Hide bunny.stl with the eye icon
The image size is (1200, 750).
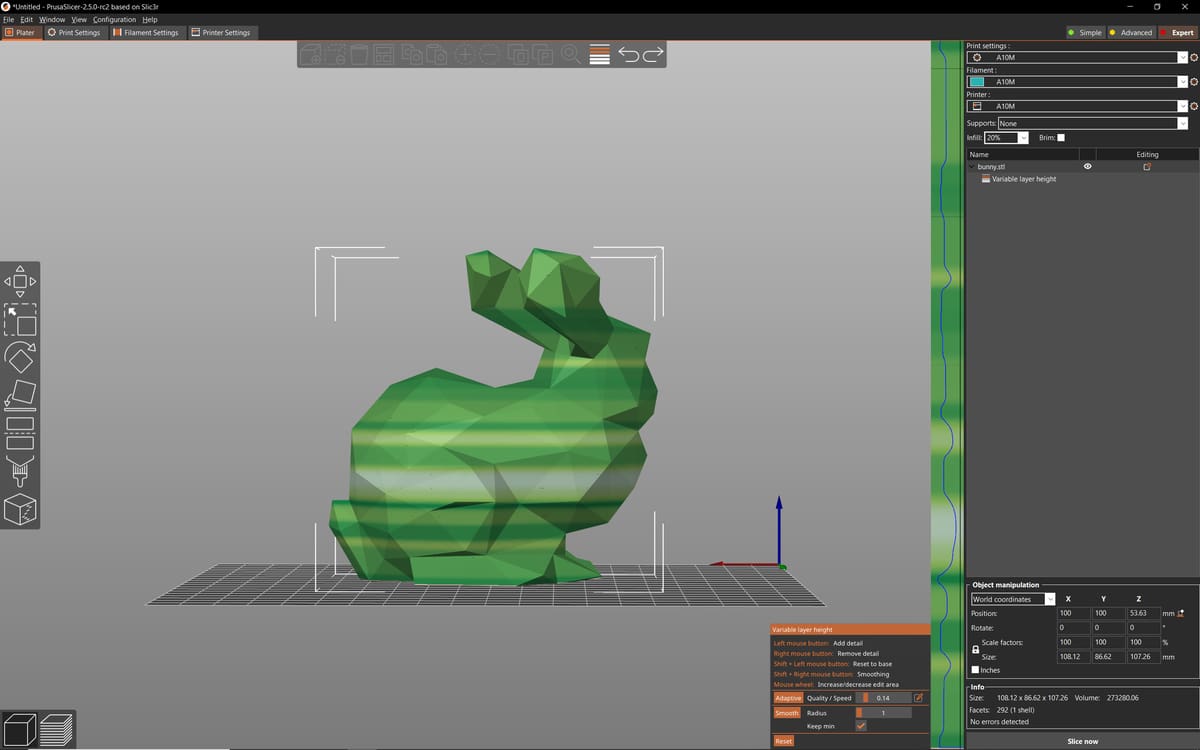coord(1087,167)
